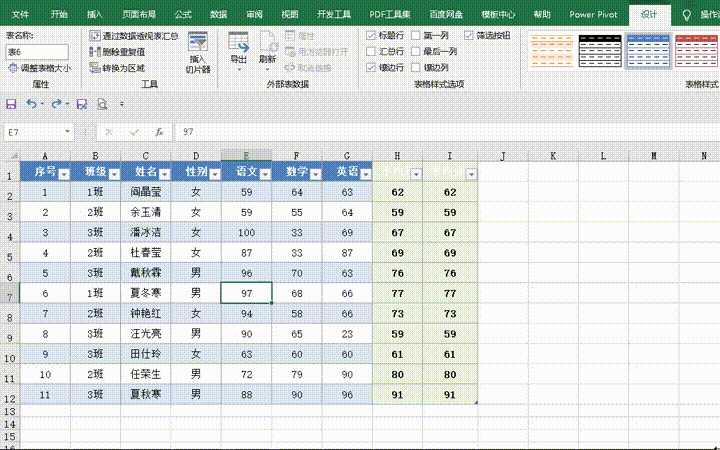720x450 pixels.
Task: Open the 英语 column filter dropdown
Action: pyautogui.click(x=366, y=174)
